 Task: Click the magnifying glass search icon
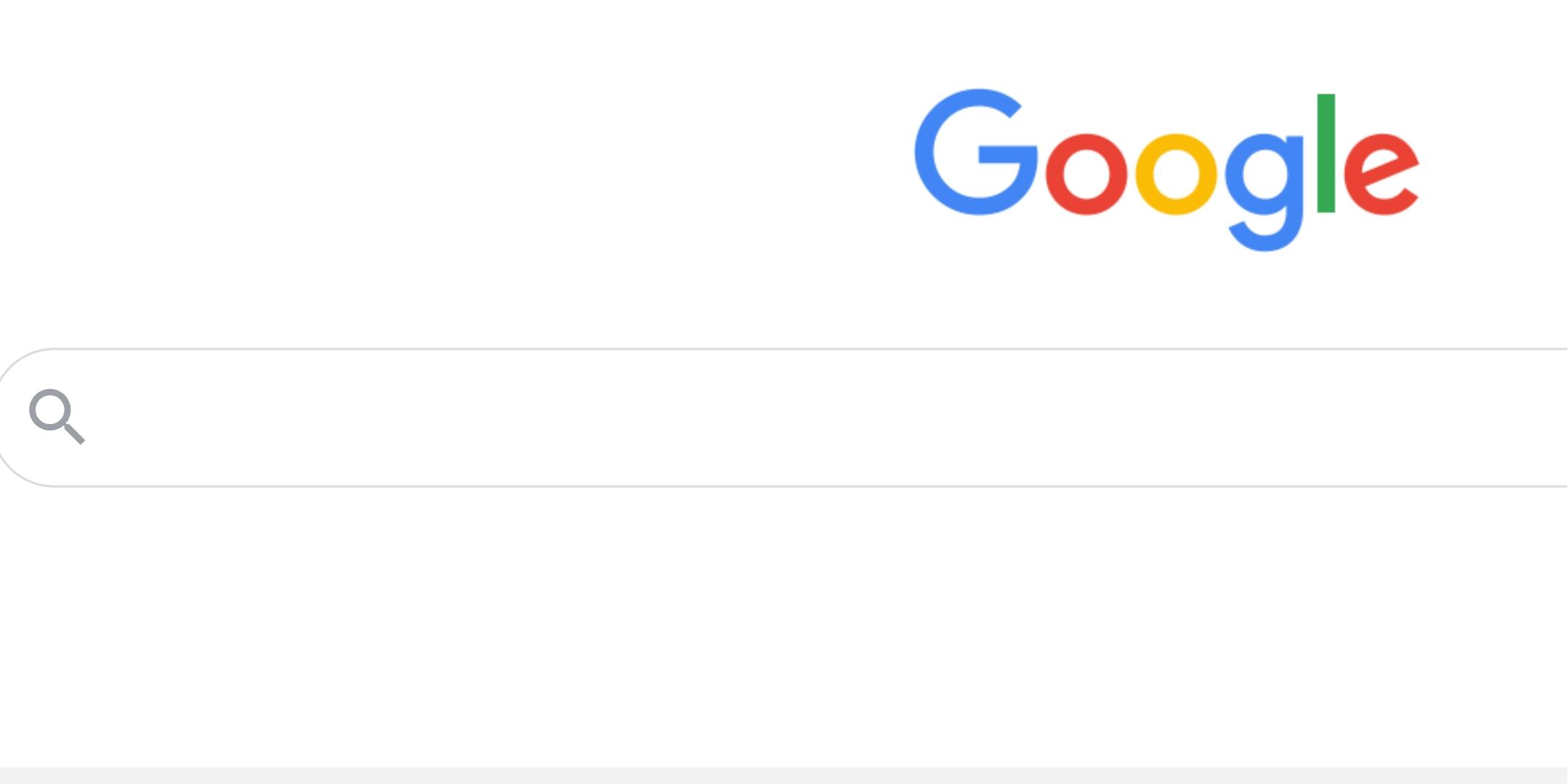click(x=57, y=417)
